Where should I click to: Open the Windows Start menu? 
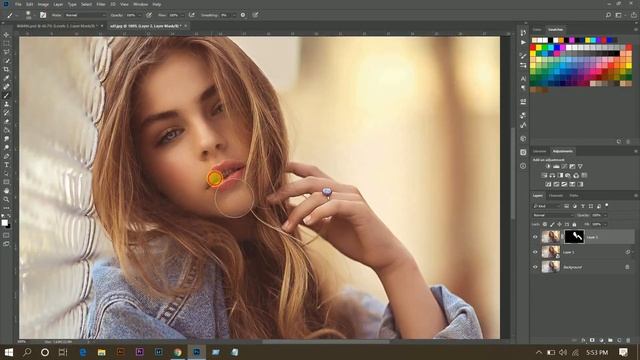(8, 352)
